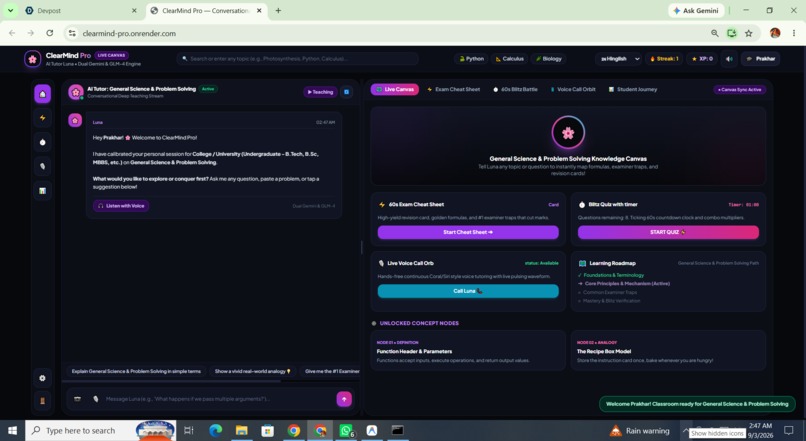Bookmark this page with the star icon
Viewport: 806px width, 441px height.
click(748, 33)
